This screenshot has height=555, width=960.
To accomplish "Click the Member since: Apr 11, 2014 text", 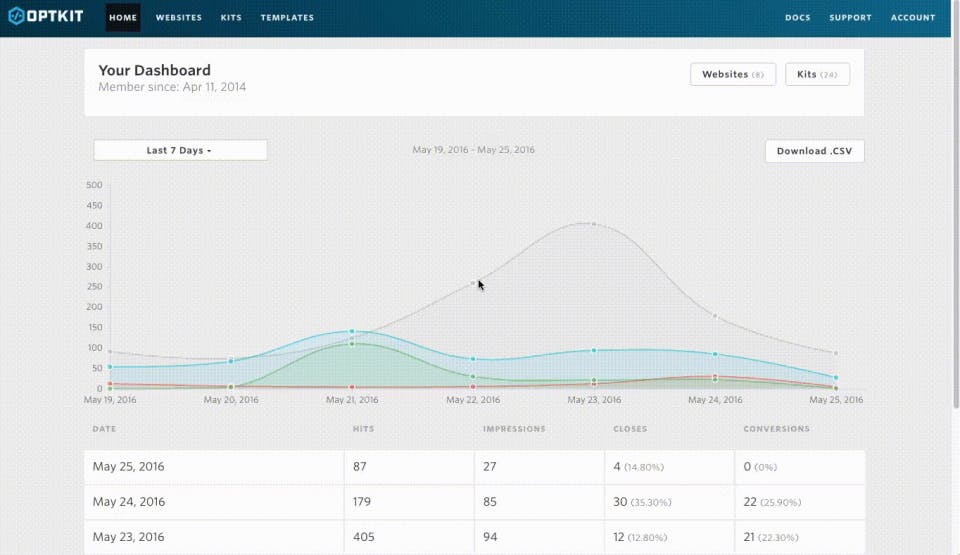I will pos(172,87).
